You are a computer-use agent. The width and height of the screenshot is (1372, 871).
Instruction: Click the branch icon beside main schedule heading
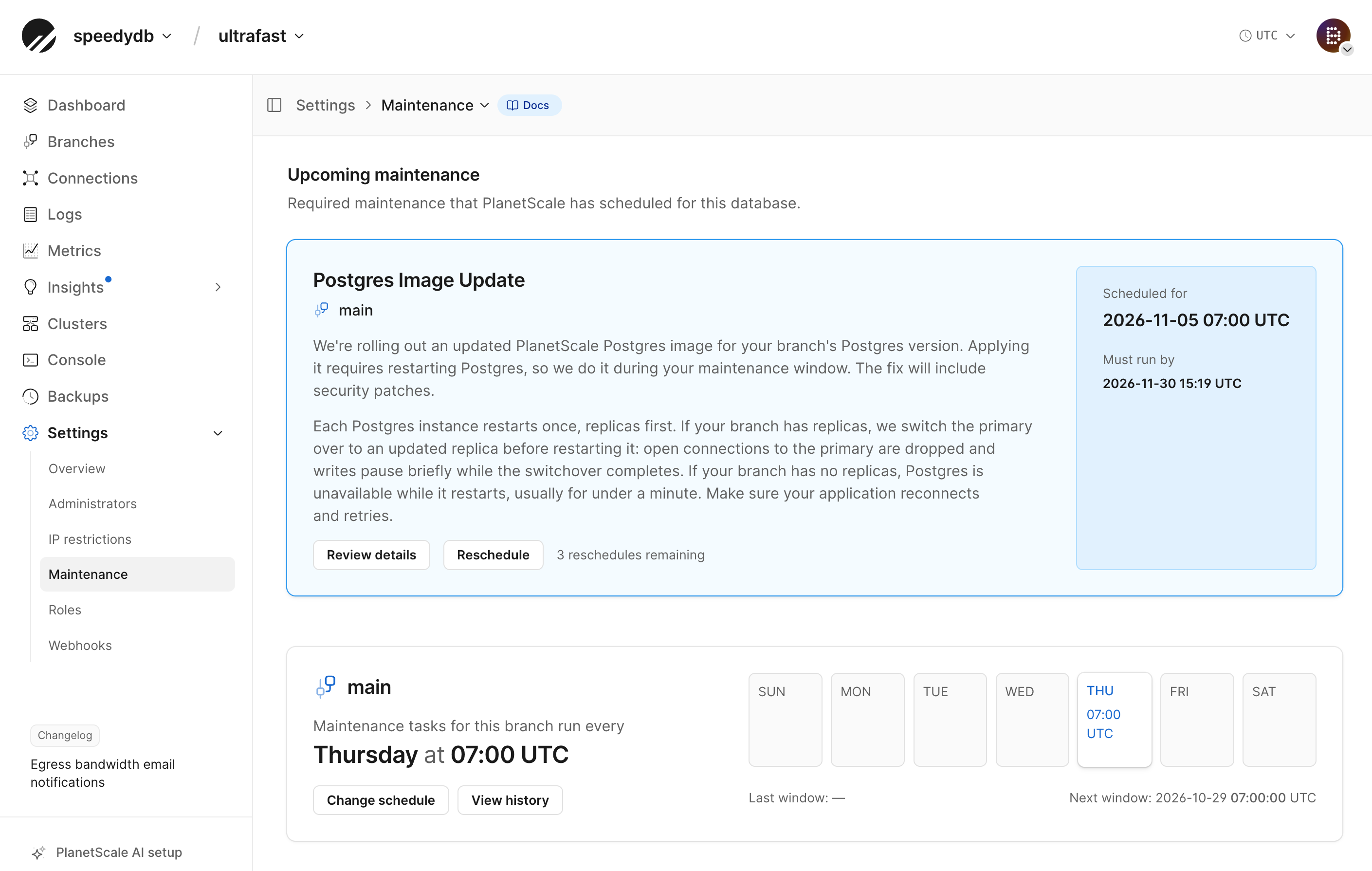[x=325, y=686]
